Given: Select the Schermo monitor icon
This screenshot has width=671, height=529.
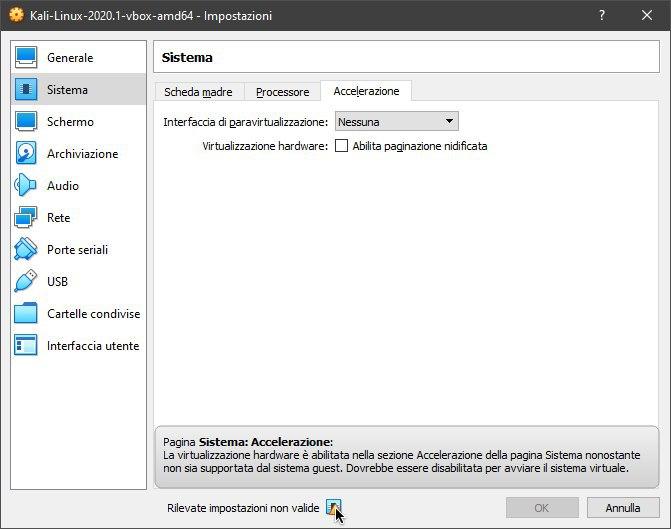Looking at the screenshot, I should [x=26, y=122].
